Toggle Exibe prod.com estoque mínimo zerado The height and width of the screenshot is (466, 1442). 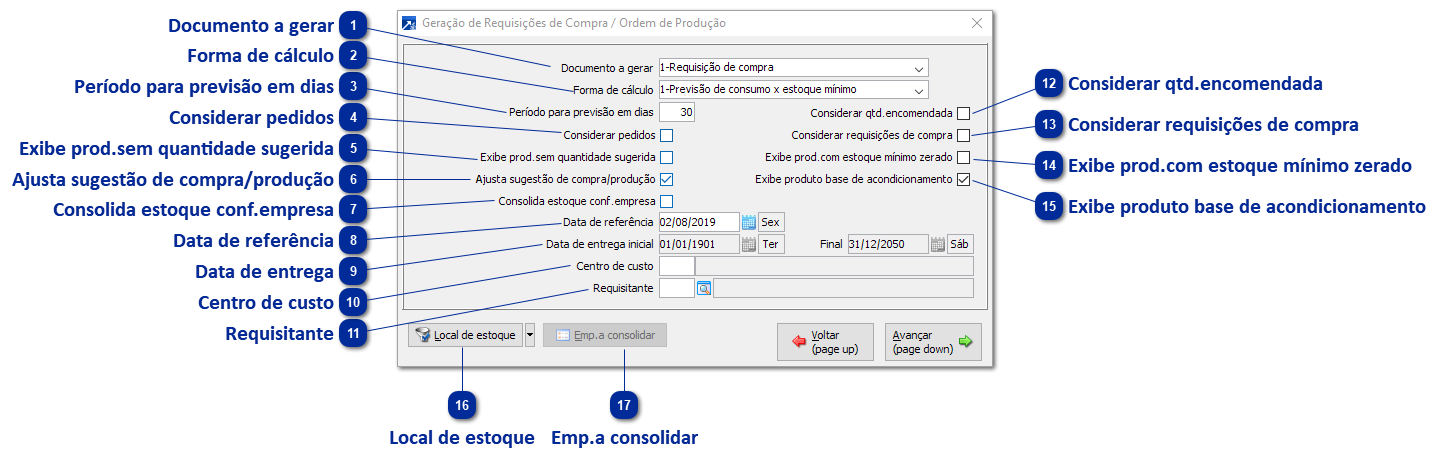(x=963, y=157)
